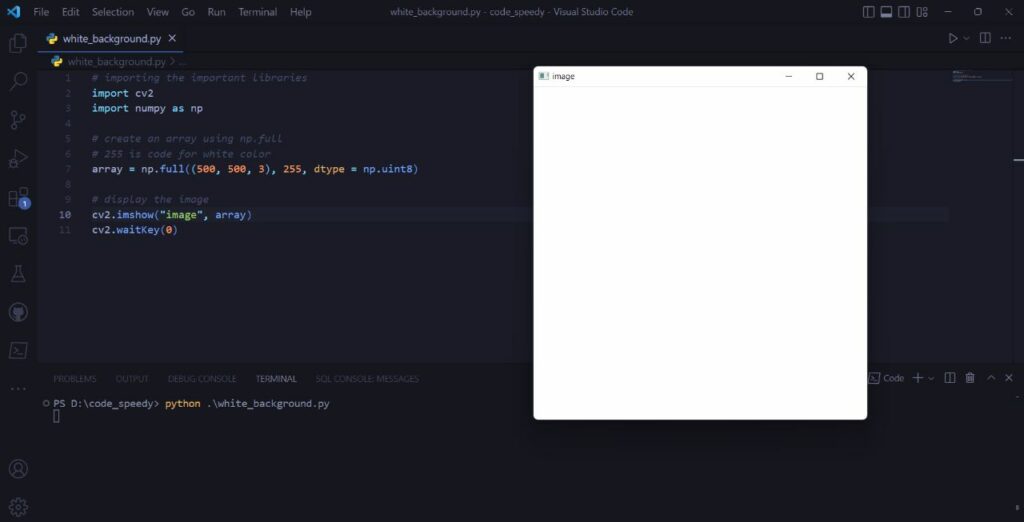Image resolution: width=1024 pixels, height=522 pixels.
Task: Open the Run menu
Action: (x=216, y=12)
